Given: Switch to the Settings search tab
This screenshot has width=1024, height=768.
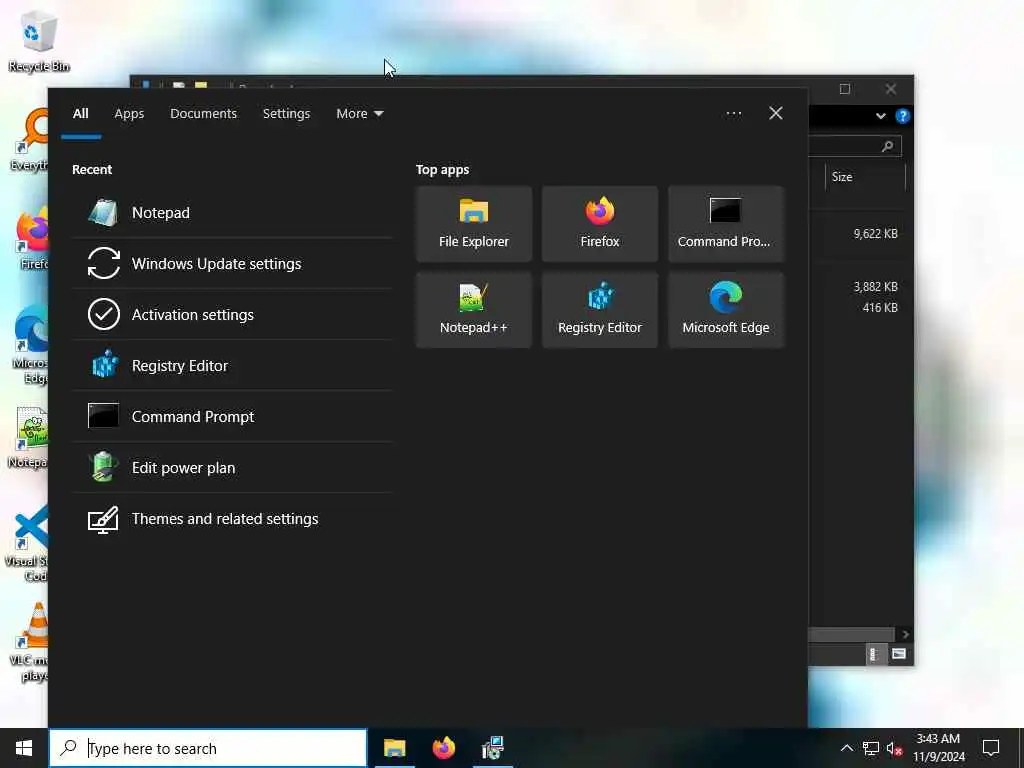Looking at the screenshot, I should (286, 114).
